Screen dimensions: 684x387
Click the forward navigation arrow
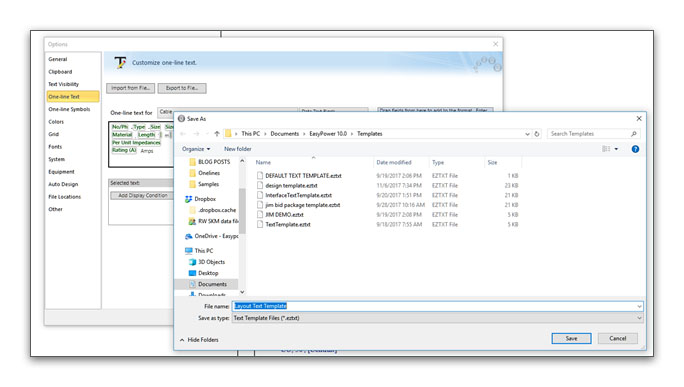[196, 134]
